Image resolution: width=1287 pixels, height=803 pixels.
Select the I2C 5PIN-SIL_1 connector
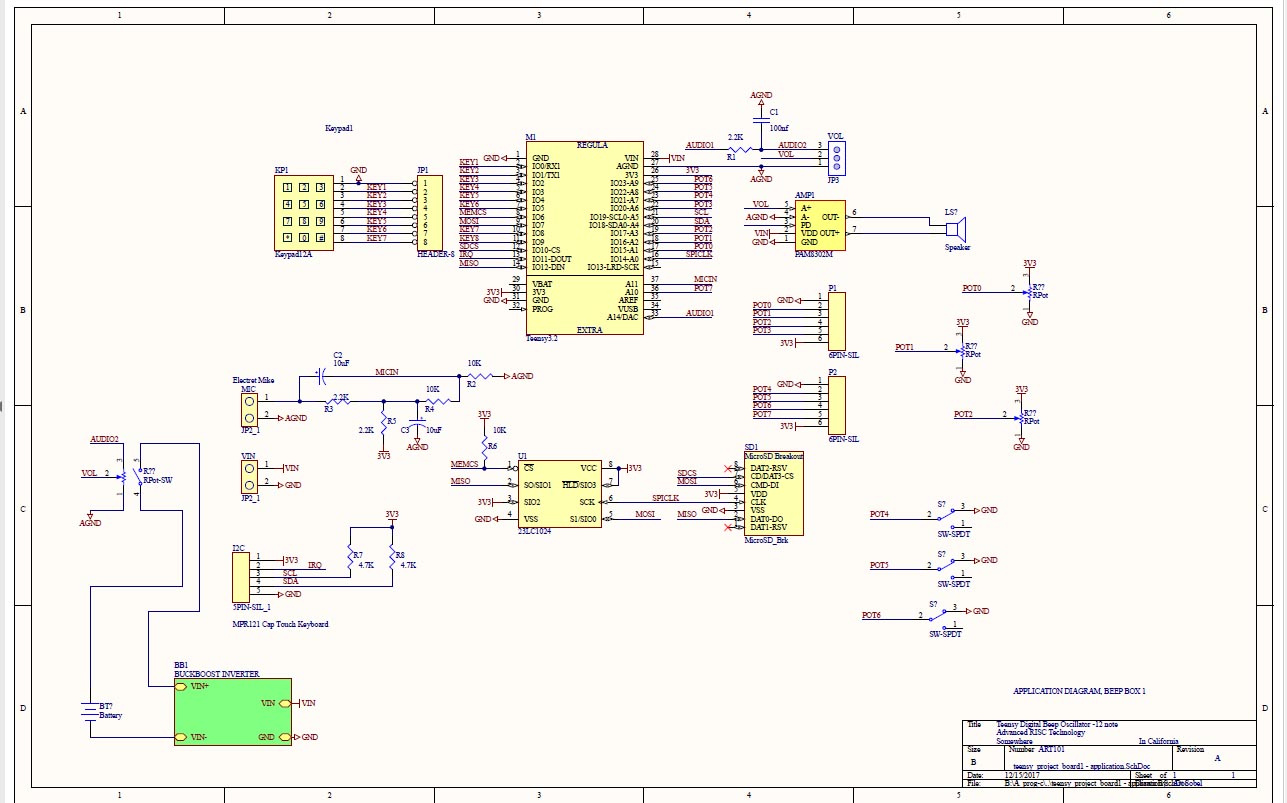(240, 575)
